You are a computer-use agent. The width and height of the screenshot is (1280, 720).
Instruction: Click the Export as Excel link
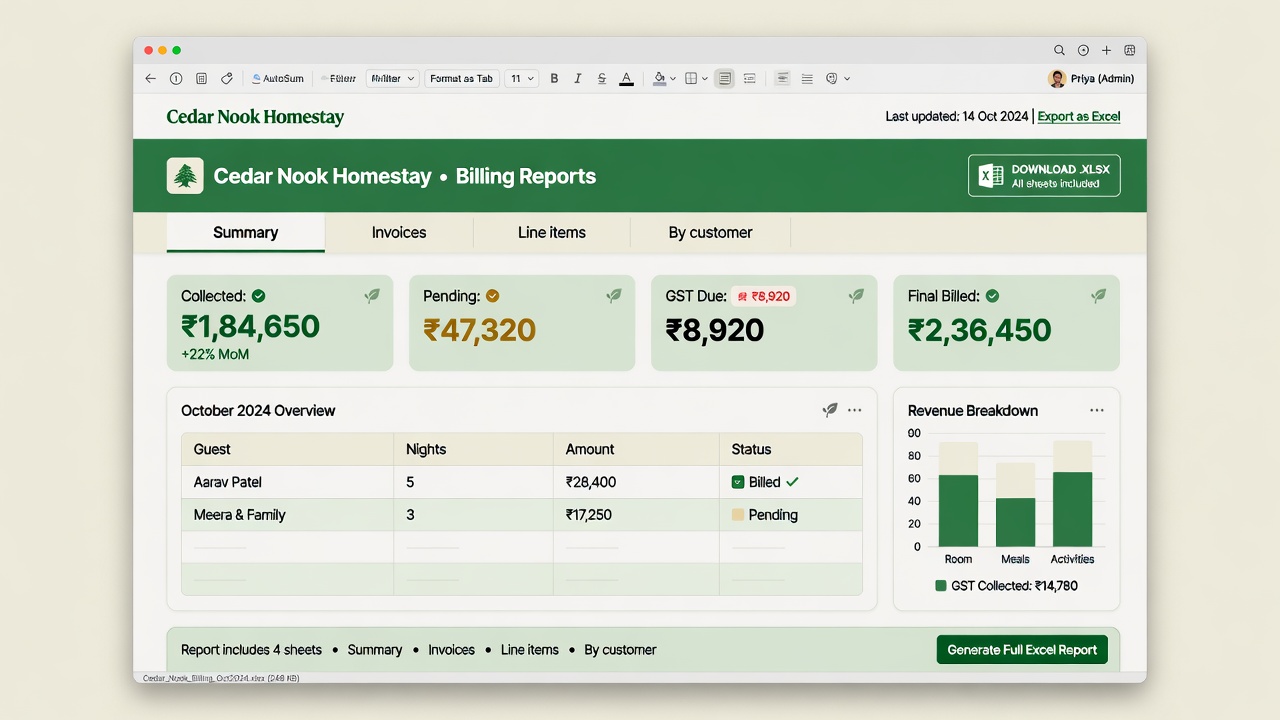click(1079, 117)
